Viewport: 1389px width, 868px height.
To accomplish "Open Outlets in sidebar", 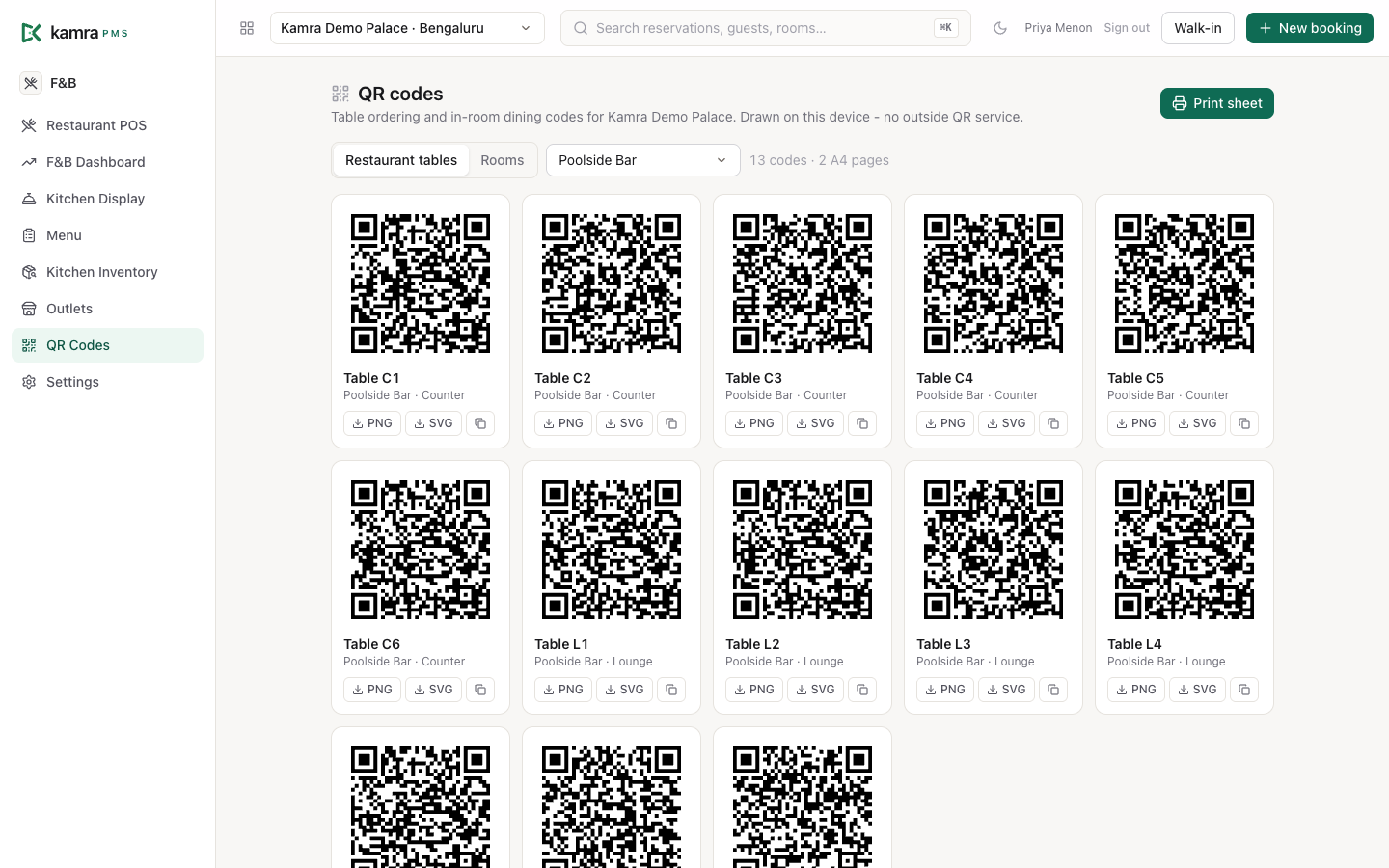I will [x=107, y=309].
